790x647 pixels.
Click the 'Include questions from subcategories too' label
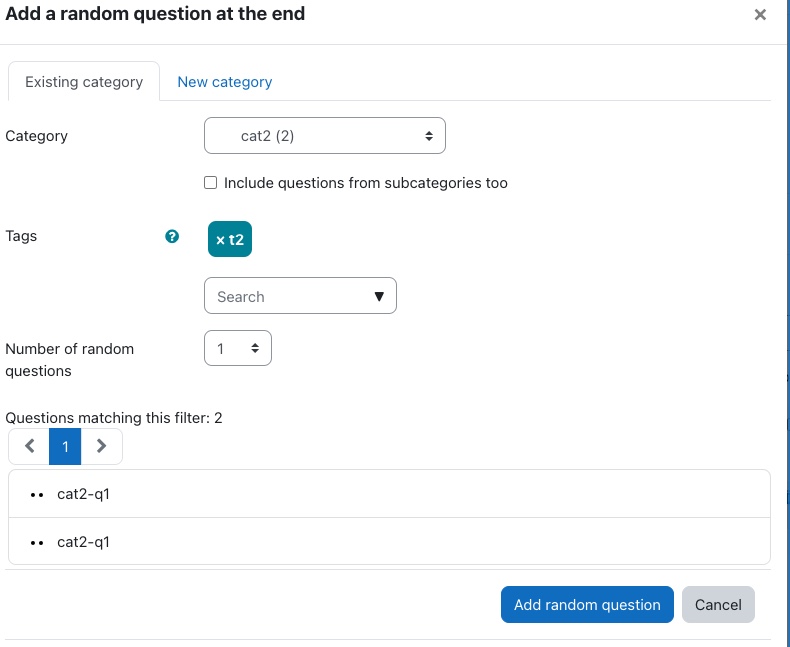pyautogui.click(x=366, y=183)
